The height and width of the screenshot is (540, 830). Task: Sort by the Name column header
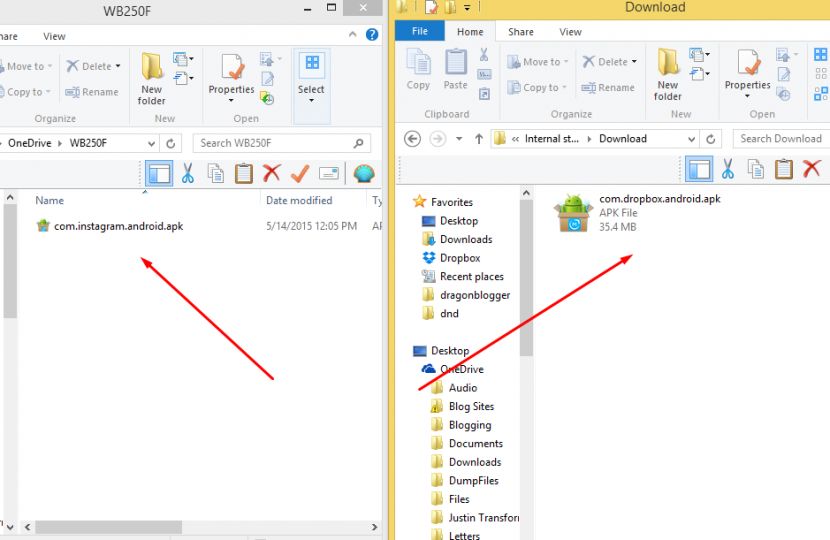(50, 200)
